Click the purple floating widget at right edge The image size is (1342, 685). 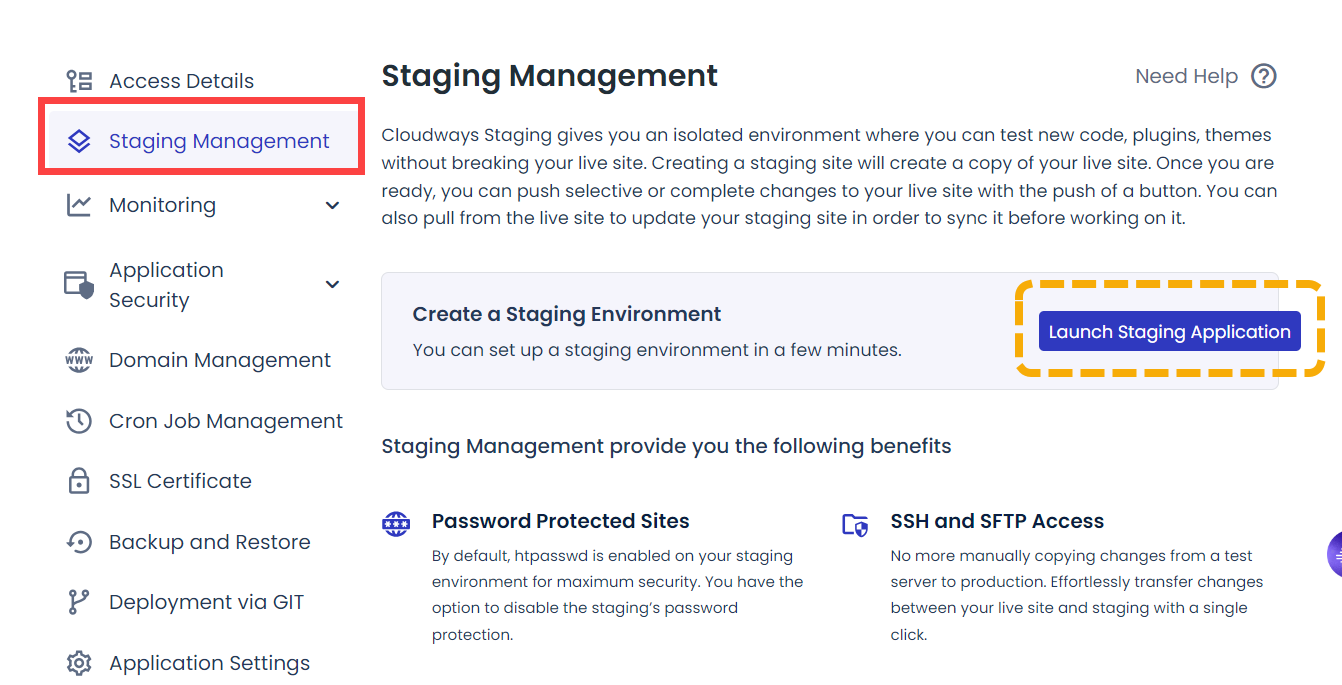pyautogui.click(x=1334, y=555)
